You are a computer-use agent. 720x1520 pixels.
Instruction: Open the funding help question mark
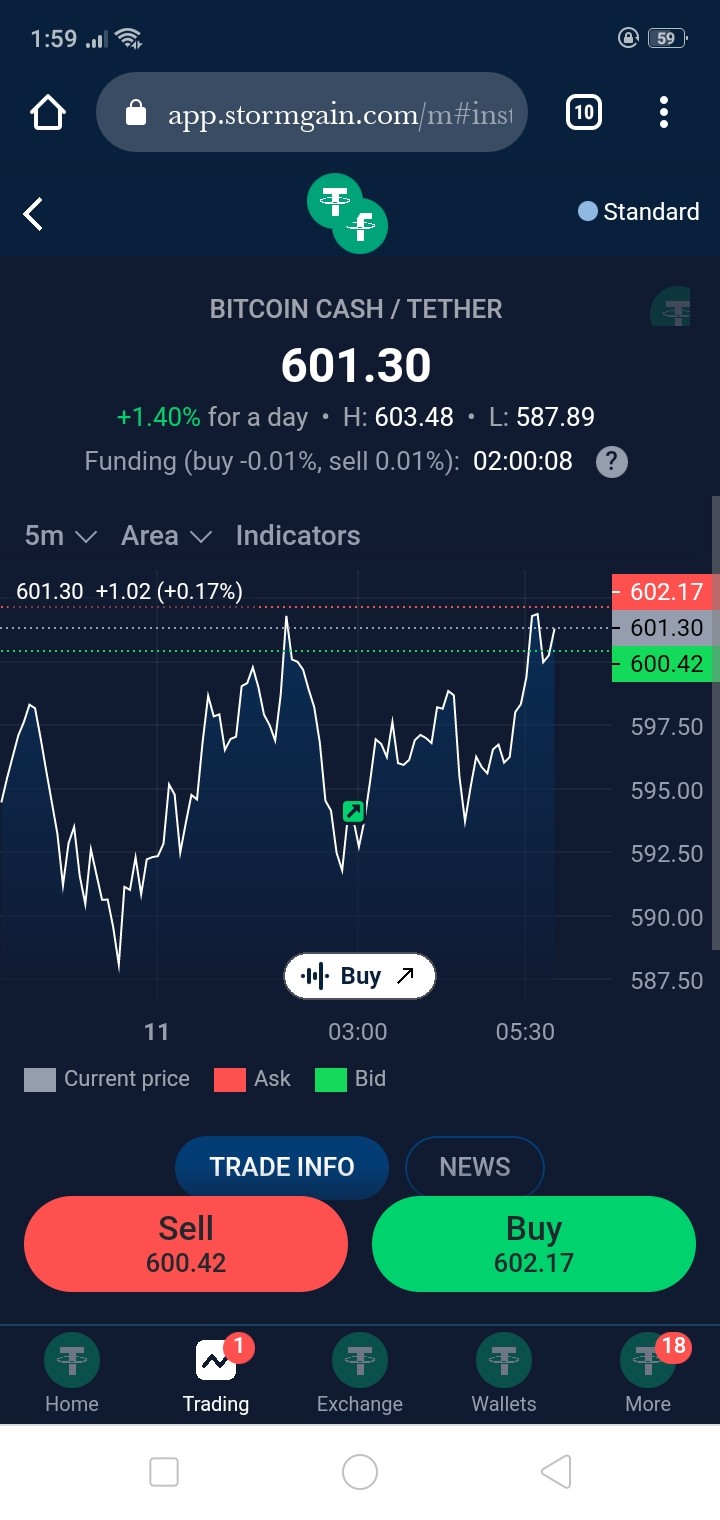(x=612, y=462)
